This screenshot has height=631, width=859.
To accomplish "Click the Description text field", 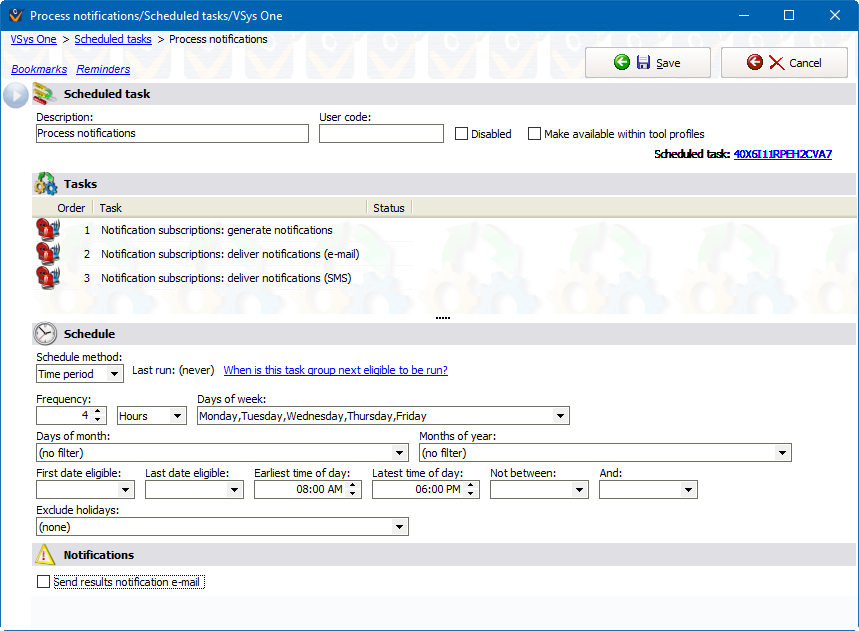I will point(172,134).
